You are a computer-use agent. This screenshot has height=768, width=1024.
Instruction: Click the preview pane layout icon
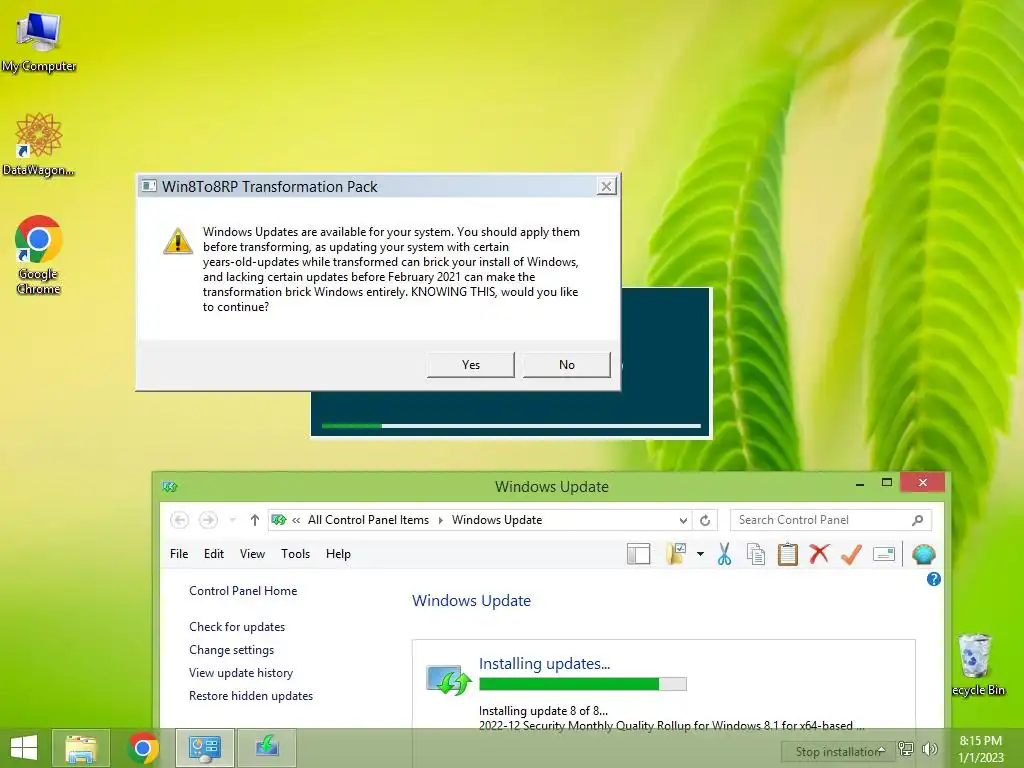638,554
